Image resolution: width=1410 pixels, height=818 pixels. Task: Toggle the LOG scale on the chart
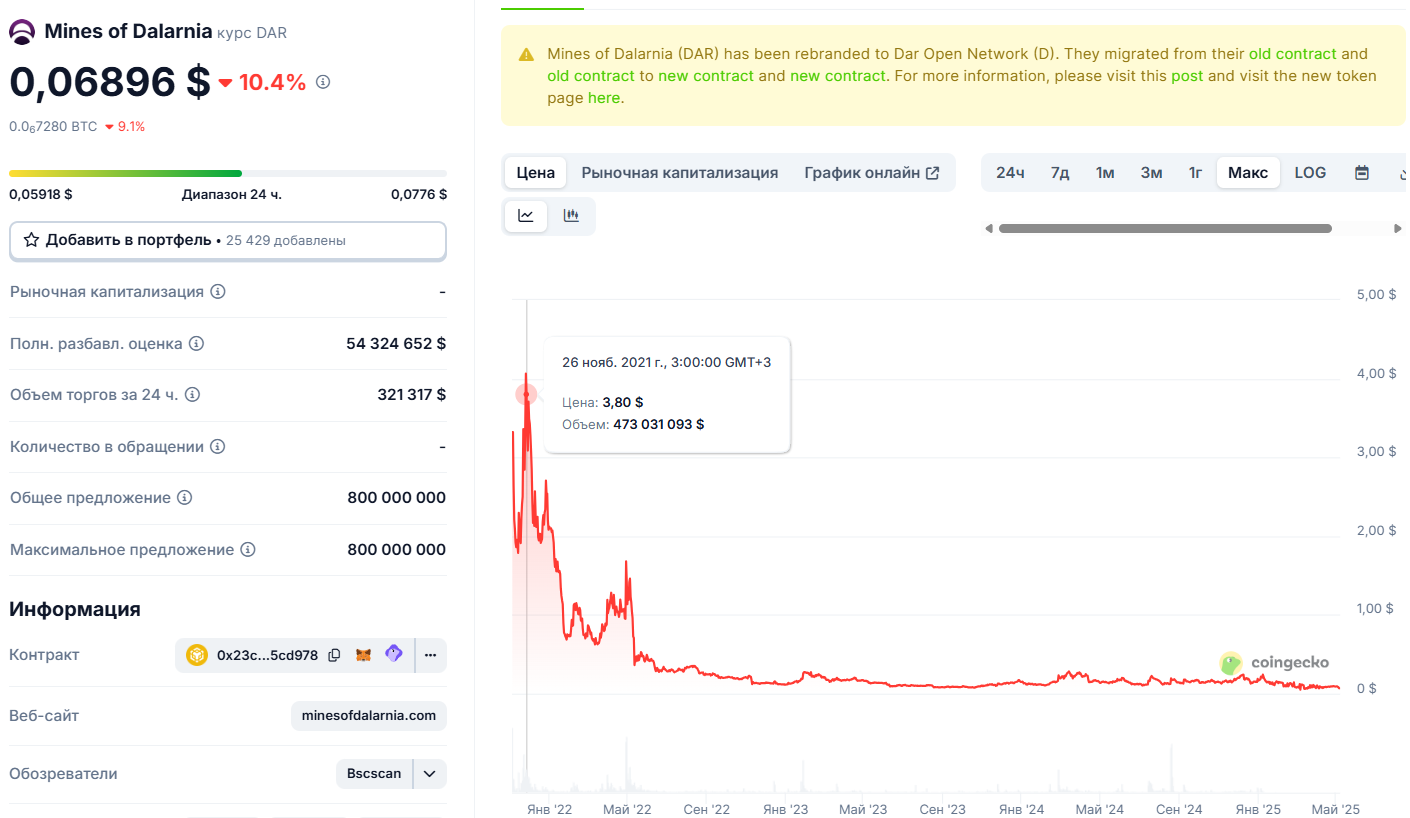click(1309, 173)
